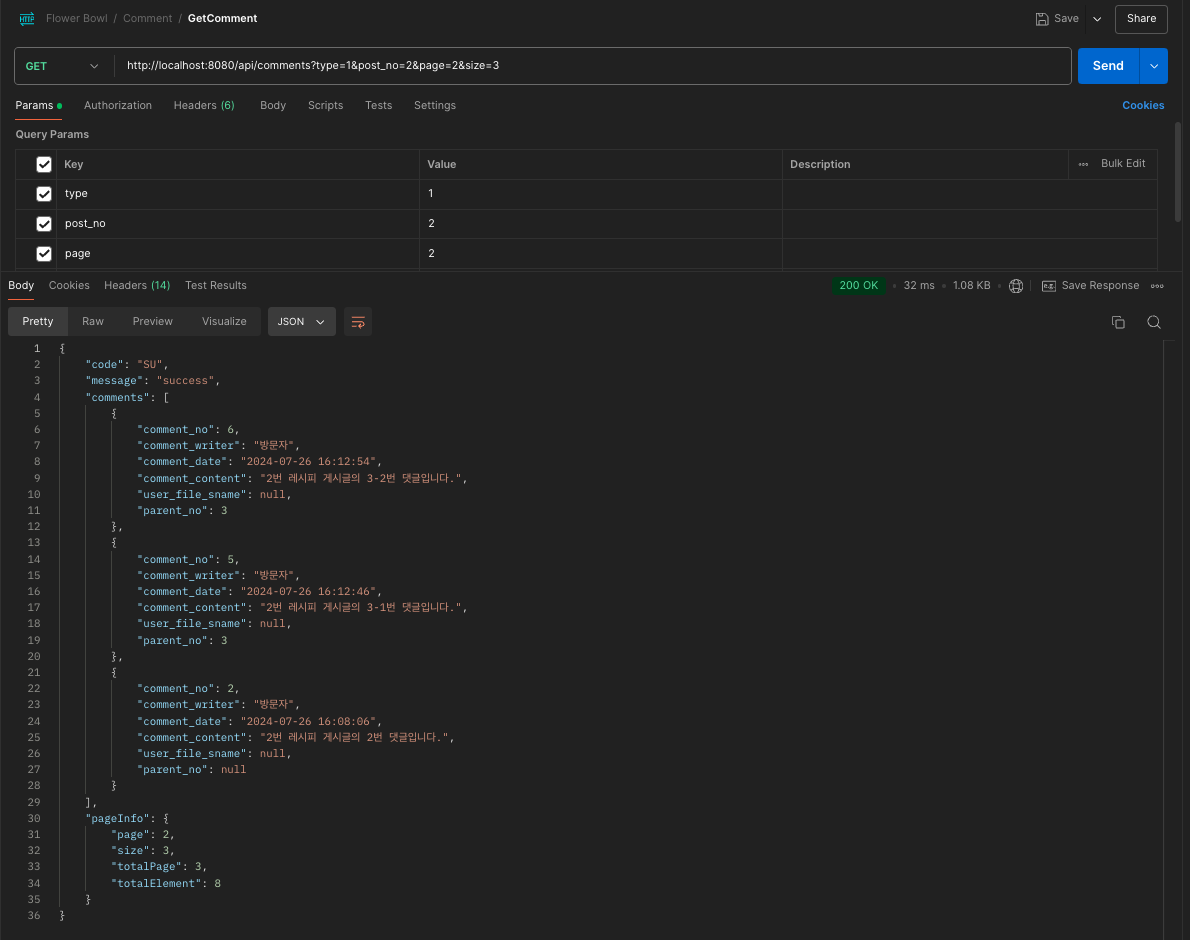The image size is (1190, 940).
Task: Open the network globe icon in response bar
Action: pos(1016,286)
